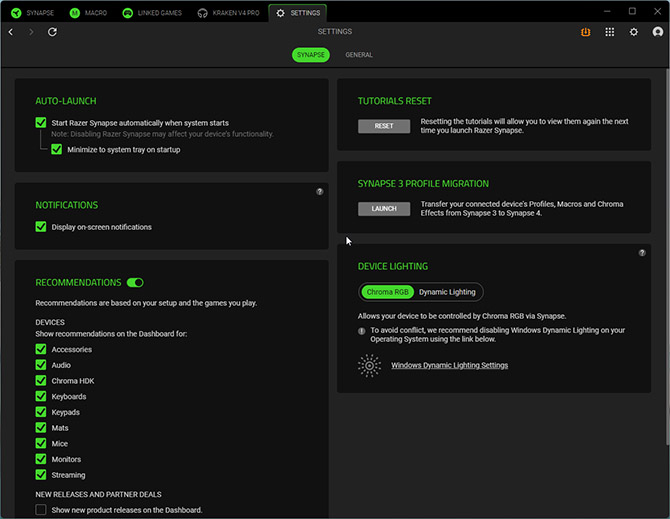Uncheck Minimize to system tray on startup
The image size is (670, 519).
pyautogui.click(x=56, y=150)
